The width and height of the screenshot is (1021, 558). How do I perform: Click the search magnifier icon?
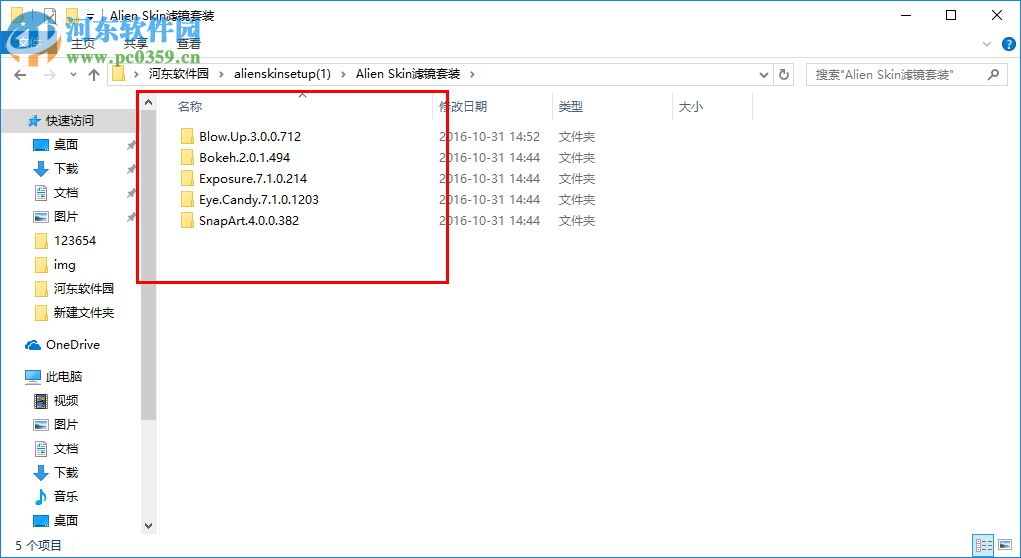coord(993,74)
